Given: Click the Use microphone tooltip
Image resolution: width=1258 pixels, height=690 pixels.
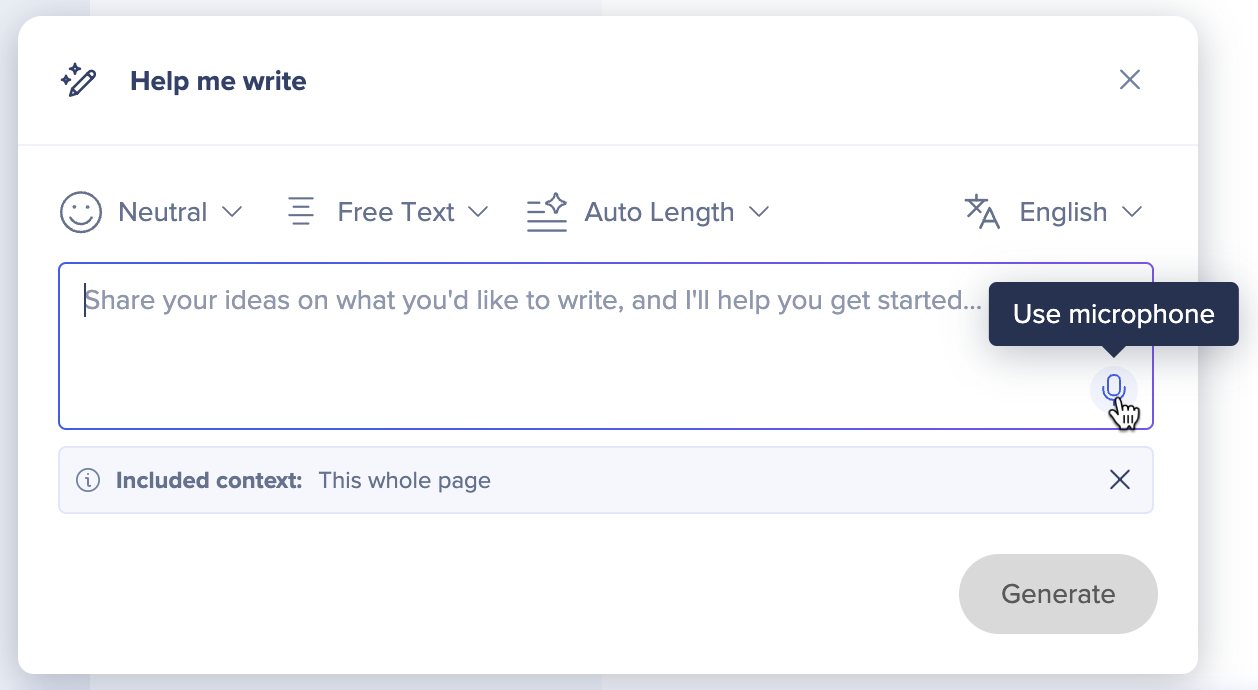Looking at the screenshot, I should pos(1113,314).
